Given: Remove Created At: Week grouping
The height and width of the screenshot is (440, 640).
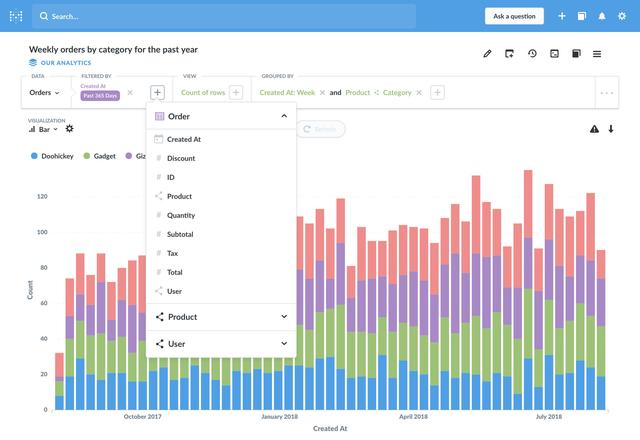Looking at the screenshot, I should pos(322,93).
